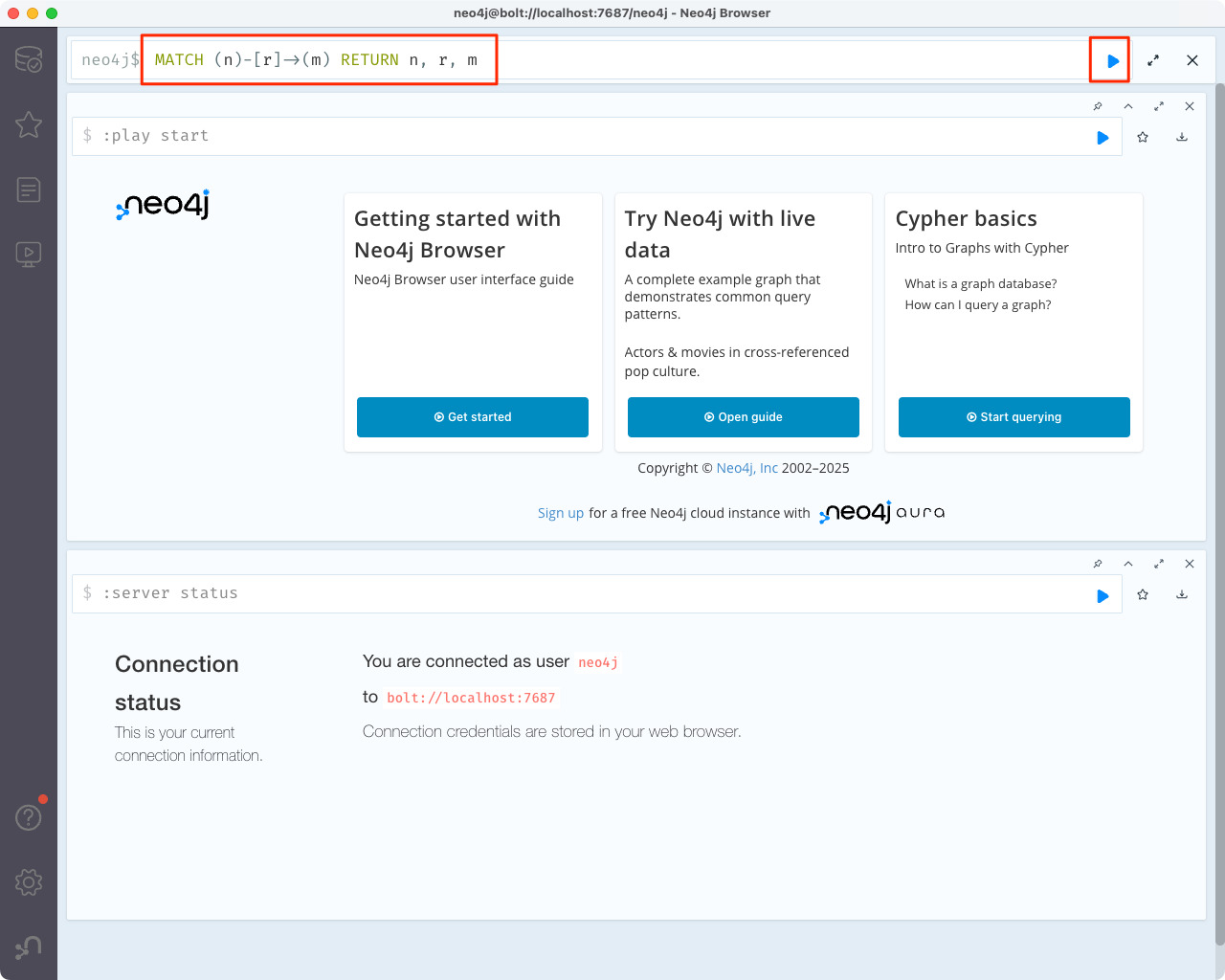Expand main editor to fullscreen
The height and width of the screenshot is (980, 1225).
[x=1153, y=60]
